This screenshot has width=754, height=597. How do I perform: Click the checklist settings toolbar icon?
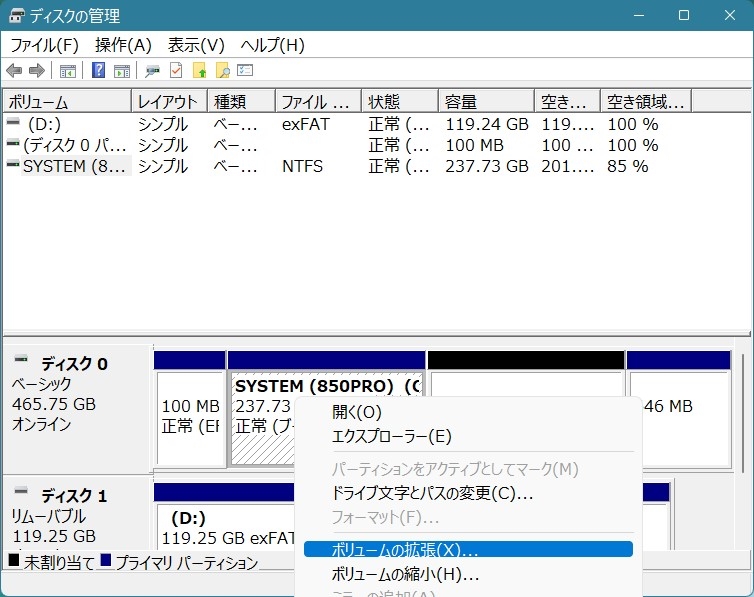(x=245, y=71)
